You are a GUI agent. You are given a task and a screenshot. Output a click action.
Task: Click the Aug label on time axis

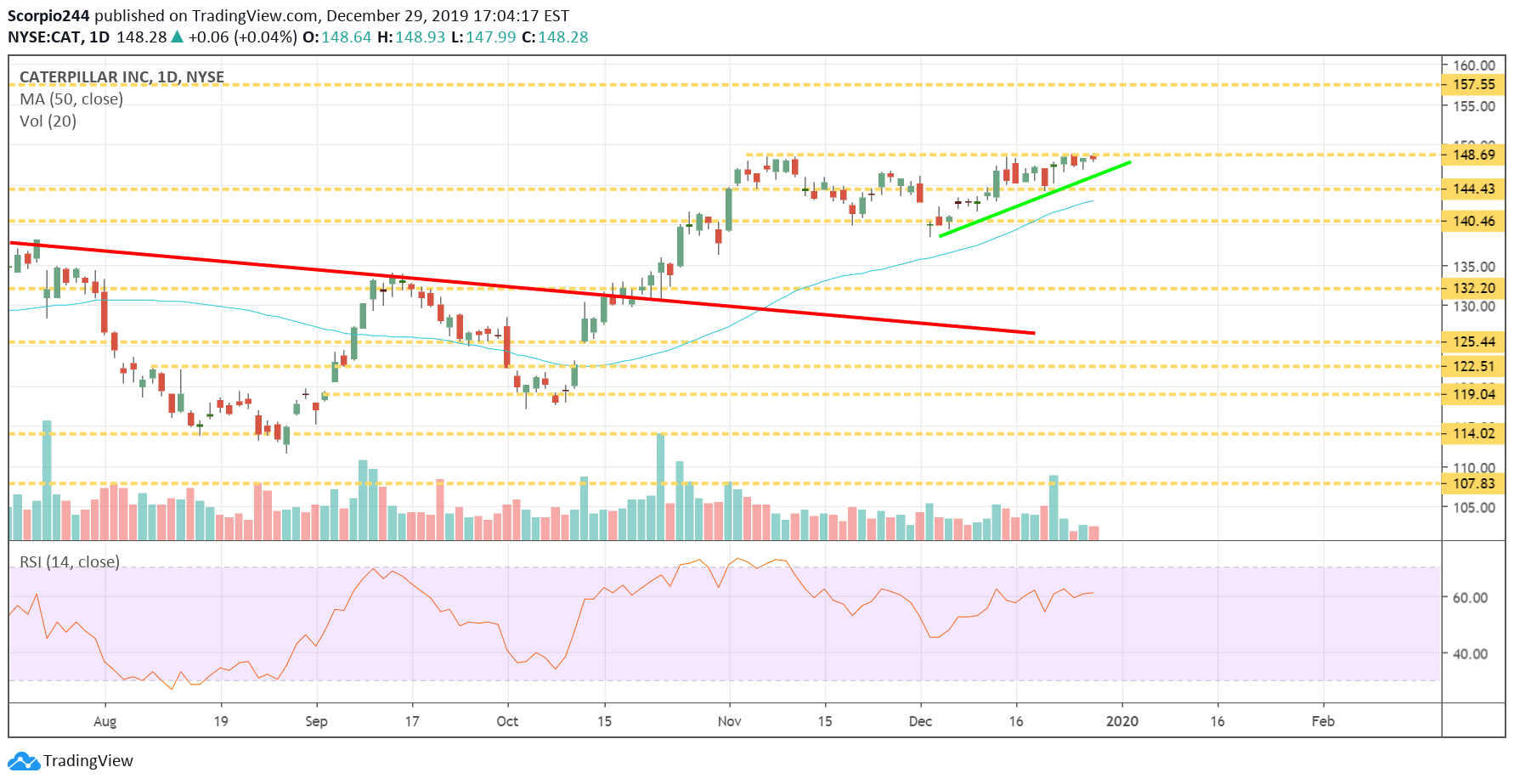click(x=105, y=721)
